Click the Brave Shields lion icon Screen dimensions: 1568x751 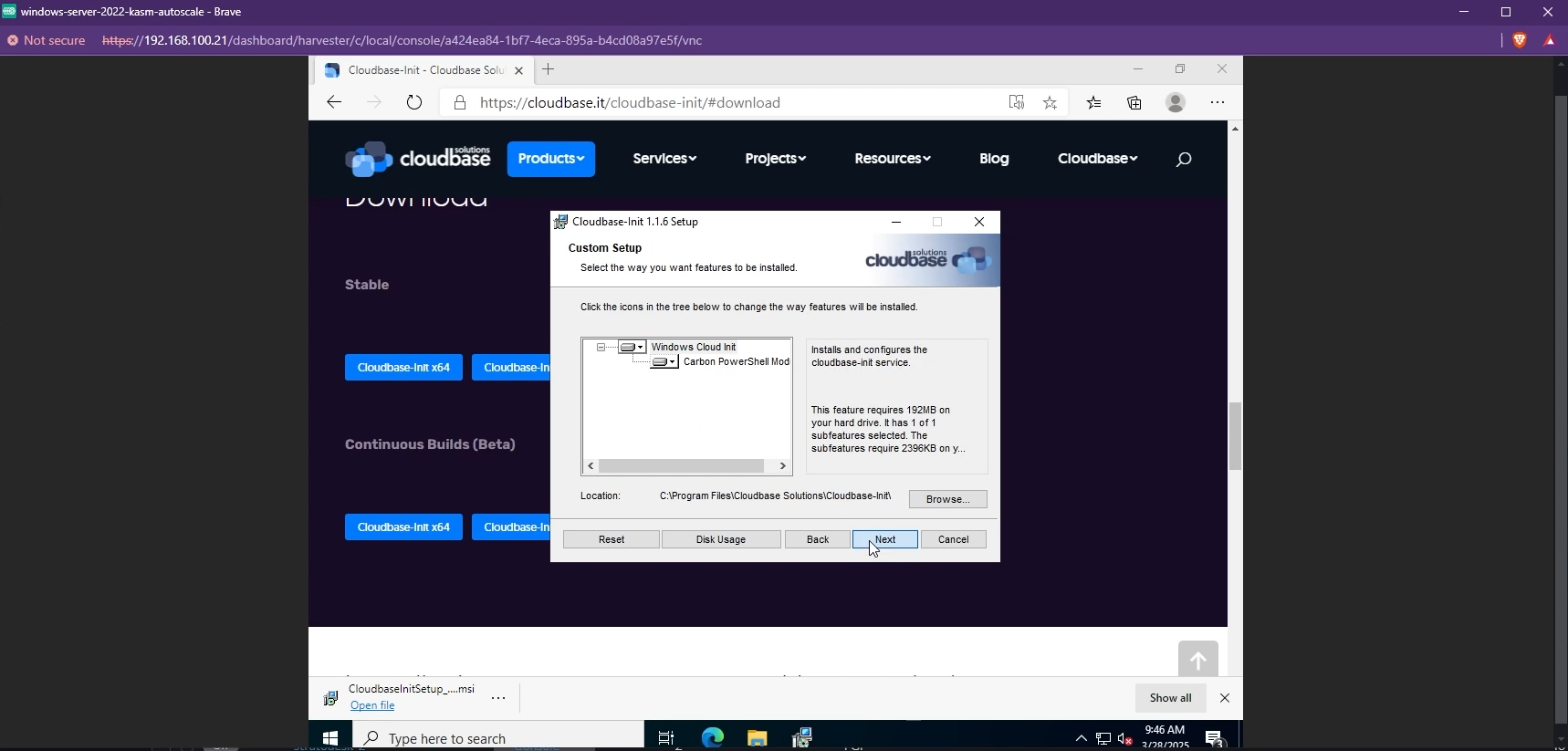tap(1520, 40)
